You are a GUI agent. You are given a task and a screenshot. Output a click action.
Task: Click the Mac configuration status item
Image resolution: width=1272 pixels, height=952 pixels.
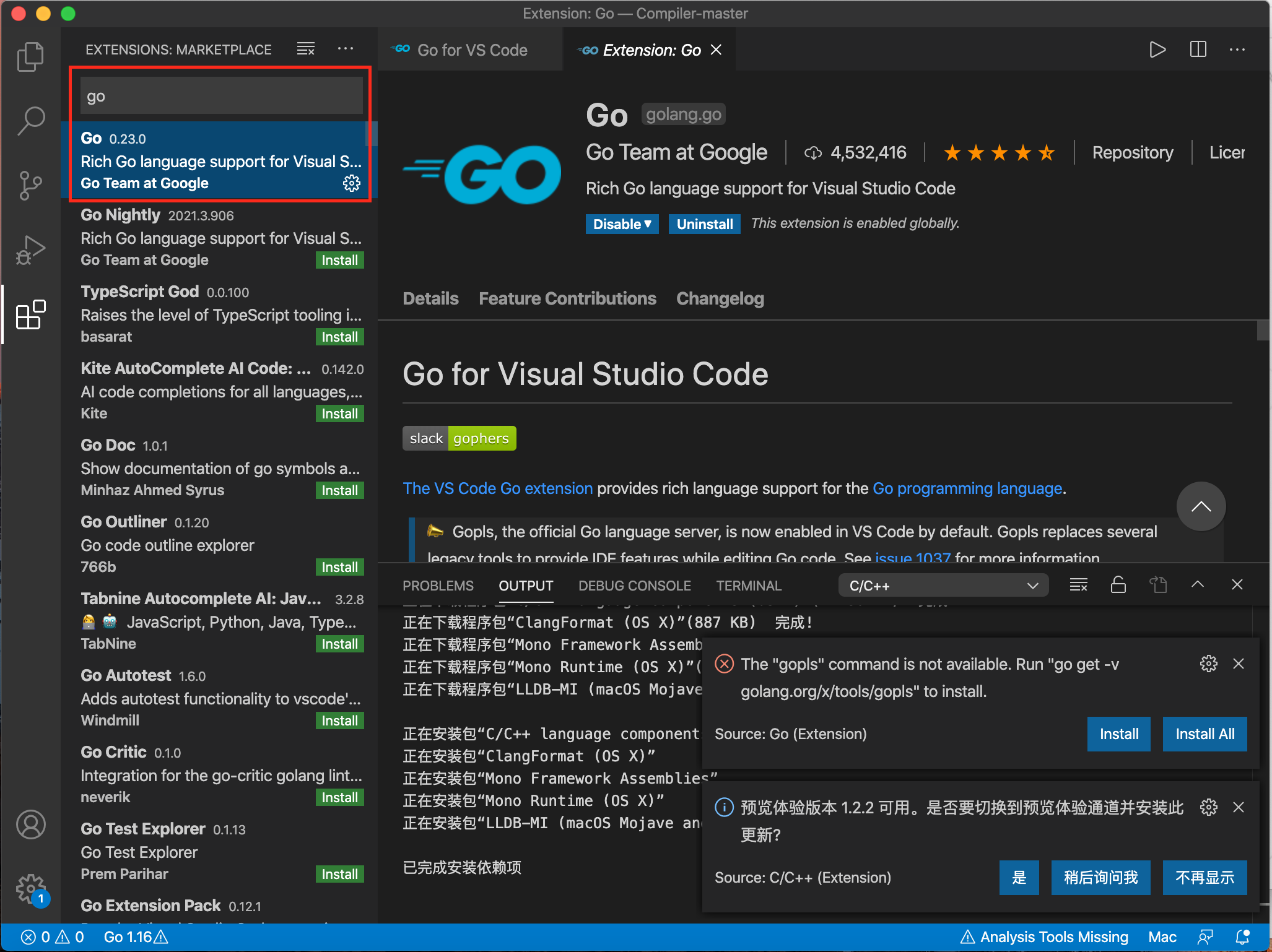[1162, 937]
